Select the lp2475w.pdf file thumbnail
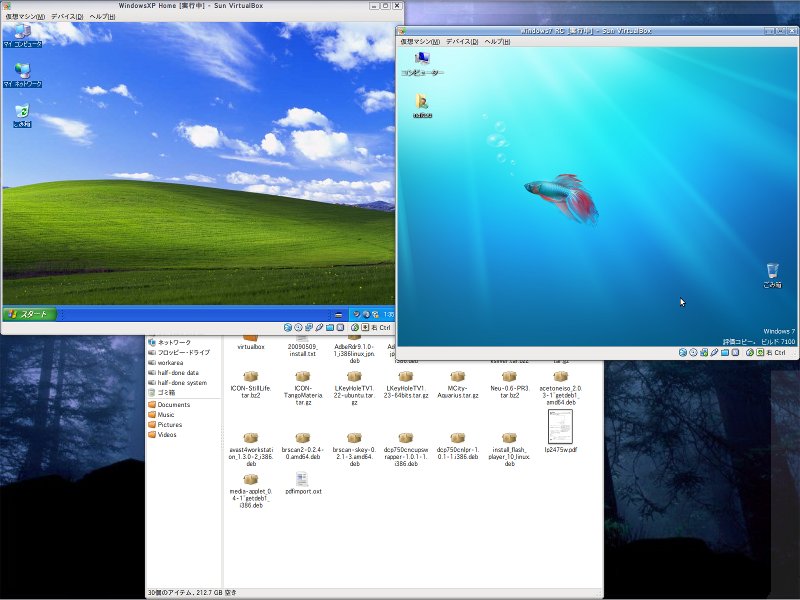Viewport: 800px width, 600px height. tap(560, 427)
